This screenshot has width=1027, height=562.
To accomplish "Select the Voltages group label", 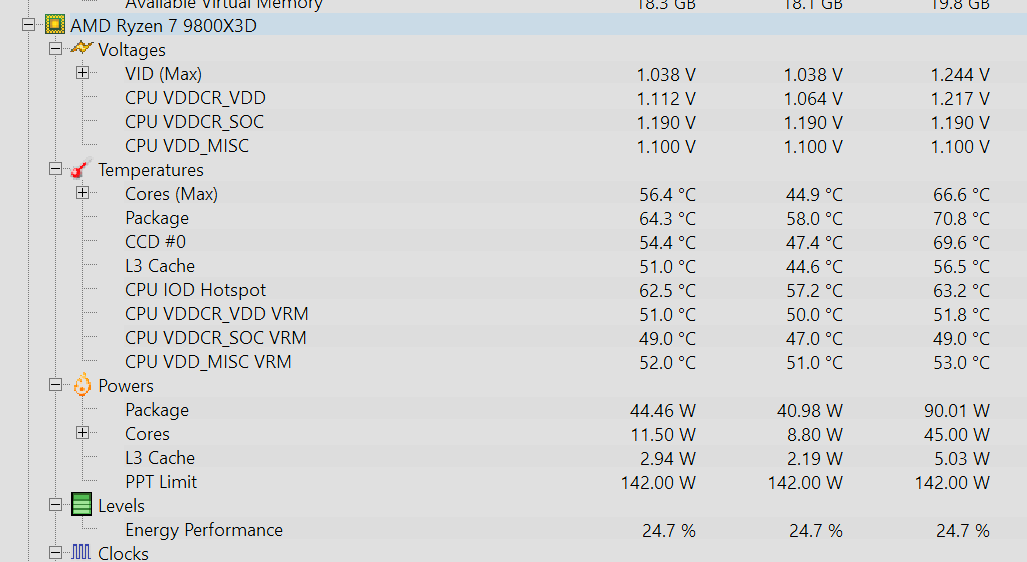I will (132, 50).
